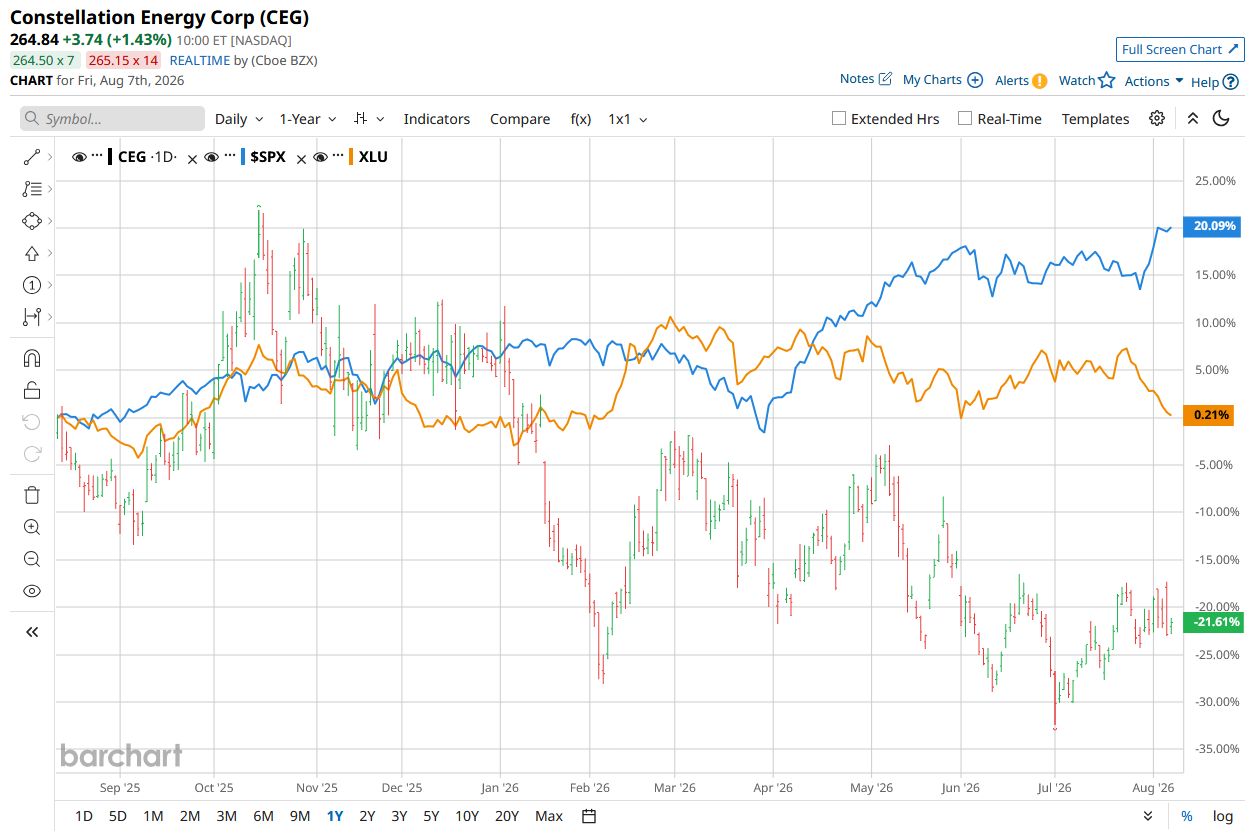This screenshot has width=1252, height=834.
Task: Select the 9M time range
Action: (300, 816)
